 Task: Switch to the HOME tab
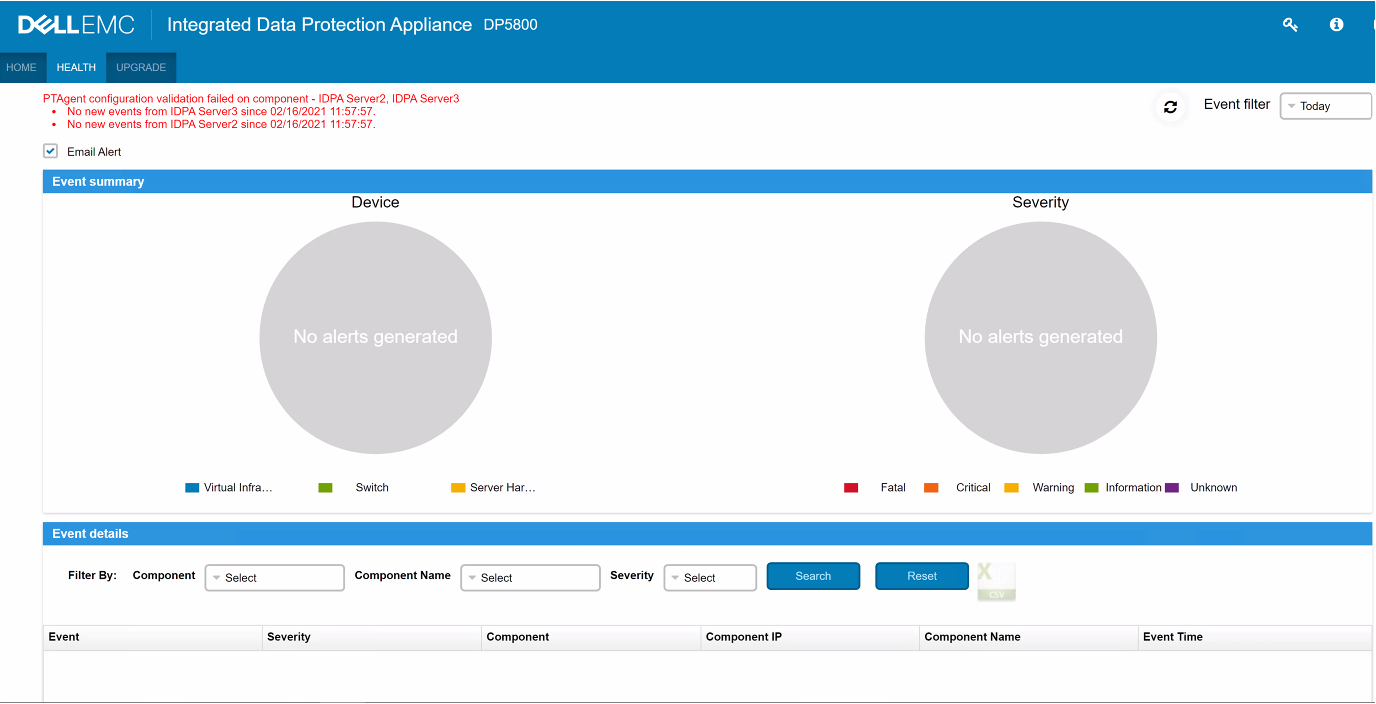[21, 68]
